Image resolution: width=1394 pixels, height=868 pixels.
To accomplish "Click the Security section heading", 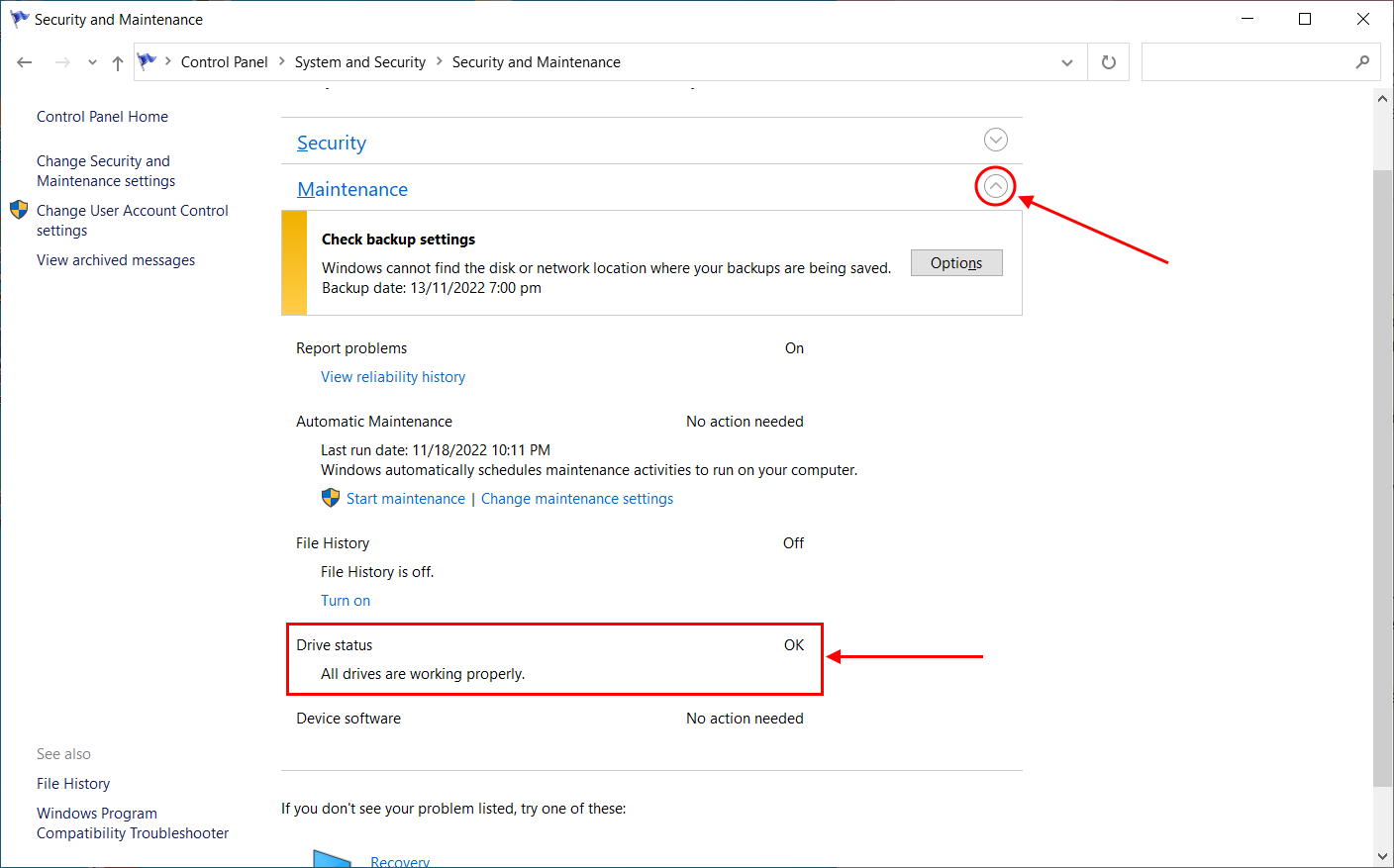I will 332,143.
